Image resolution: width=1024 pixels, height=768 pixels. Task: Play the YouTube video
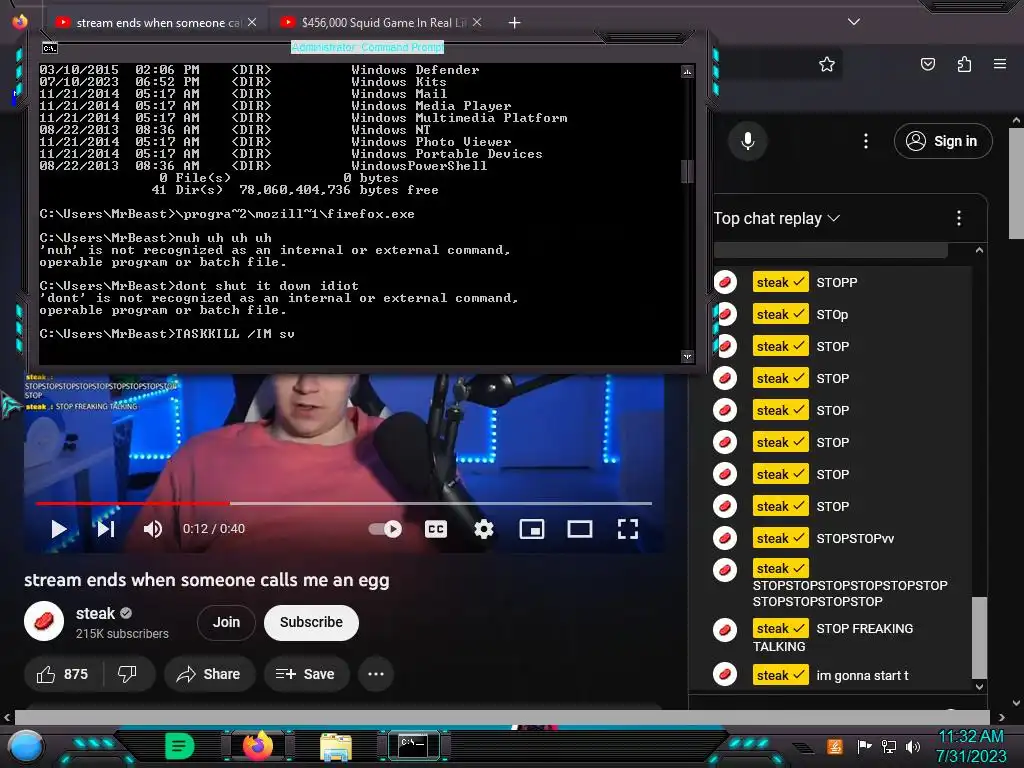[x=59, y=529]
